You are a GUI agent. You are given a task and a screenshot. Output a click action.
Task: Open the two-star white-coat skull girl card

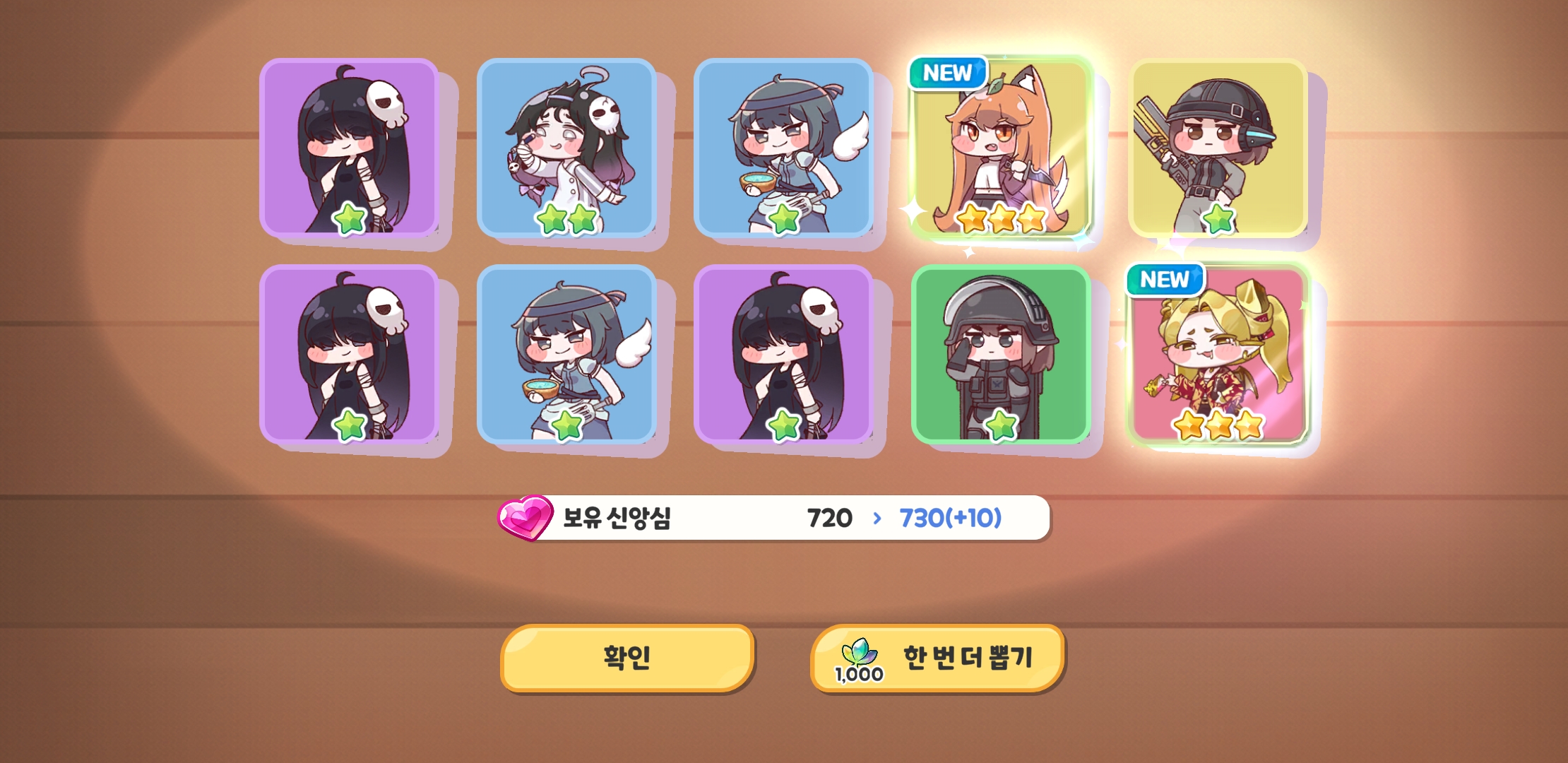pos(566,148)
